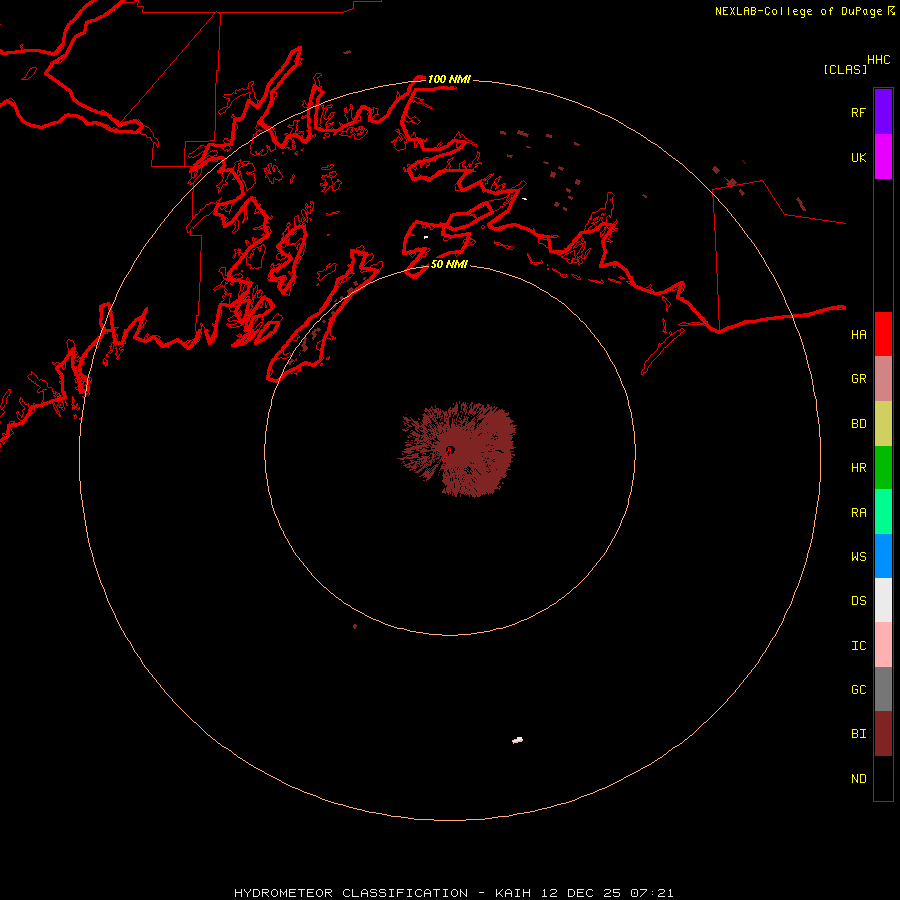Click the NEXLAB-College of DuPage credit text
Image resolution: width=900 pixels, height=900 pixels.
click(798, 11)
